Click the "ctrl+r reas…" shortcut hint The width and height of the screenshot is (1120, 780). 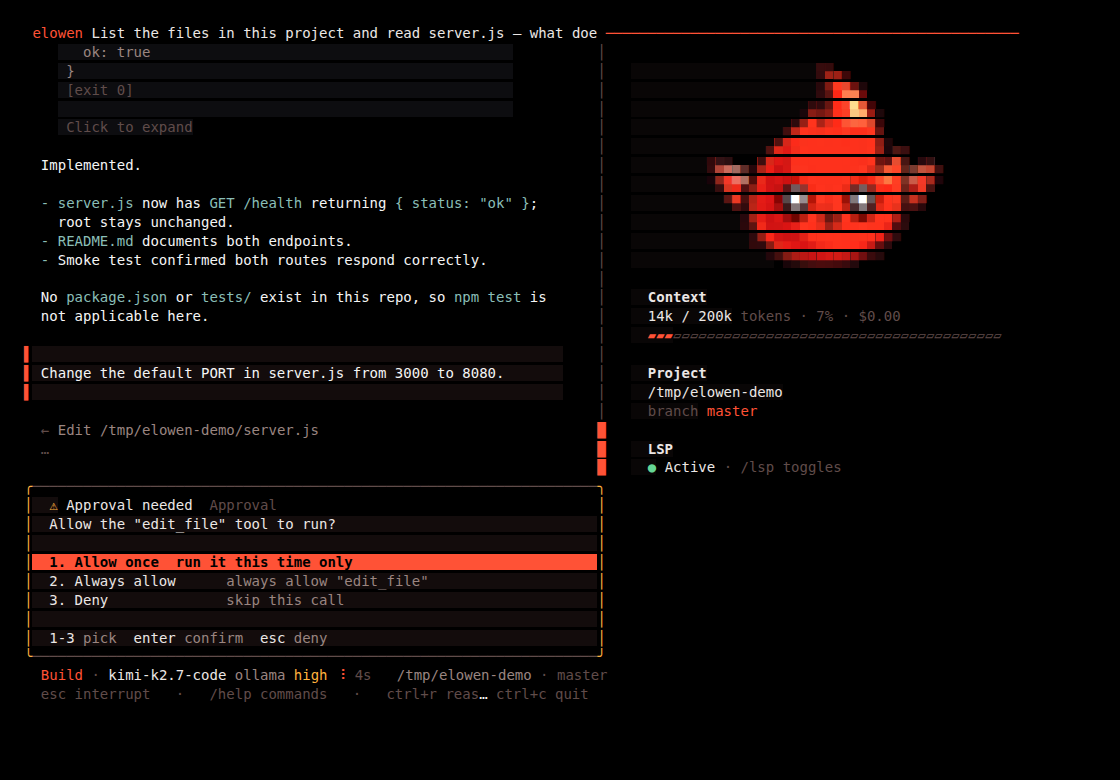437,694
